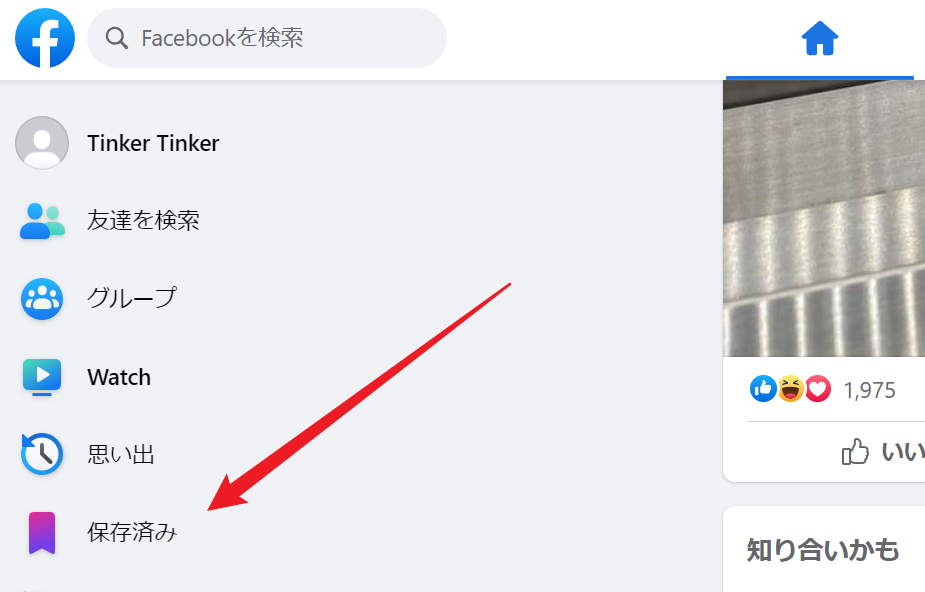The height and width of the screenshot is (592, 925).
Task: Click the blue Like reaction emoji
Action: point(763,389)
